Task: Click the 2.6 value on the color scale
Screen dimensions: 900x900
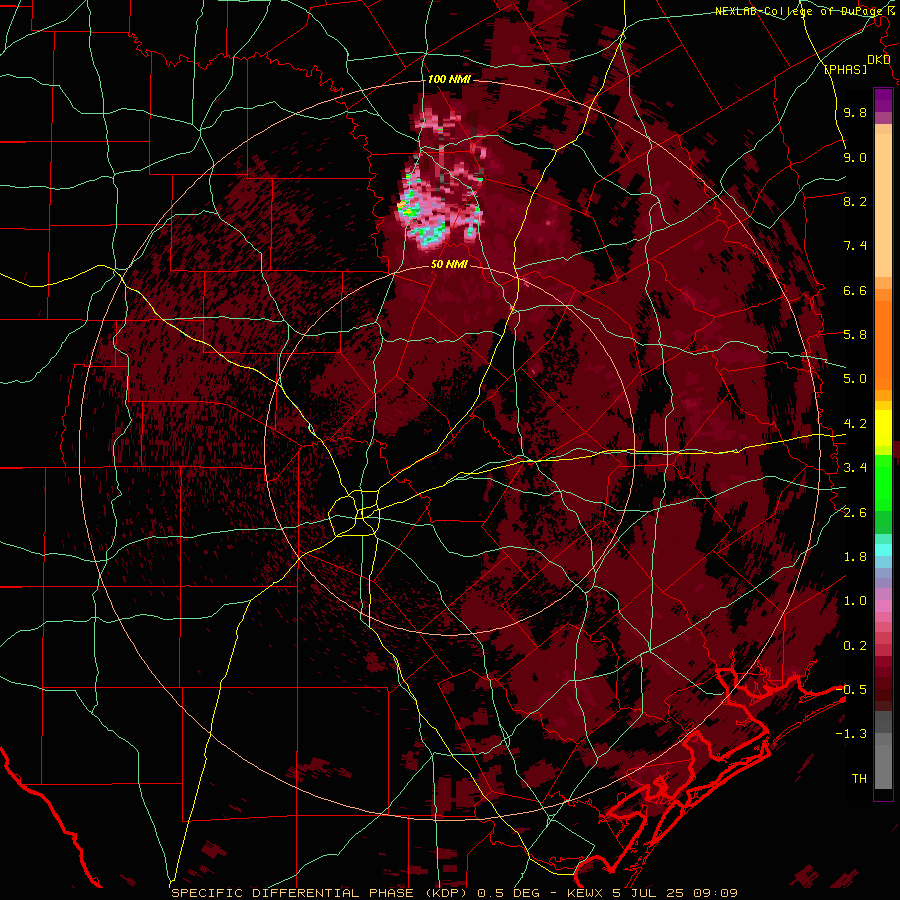Action: [855, 513]
